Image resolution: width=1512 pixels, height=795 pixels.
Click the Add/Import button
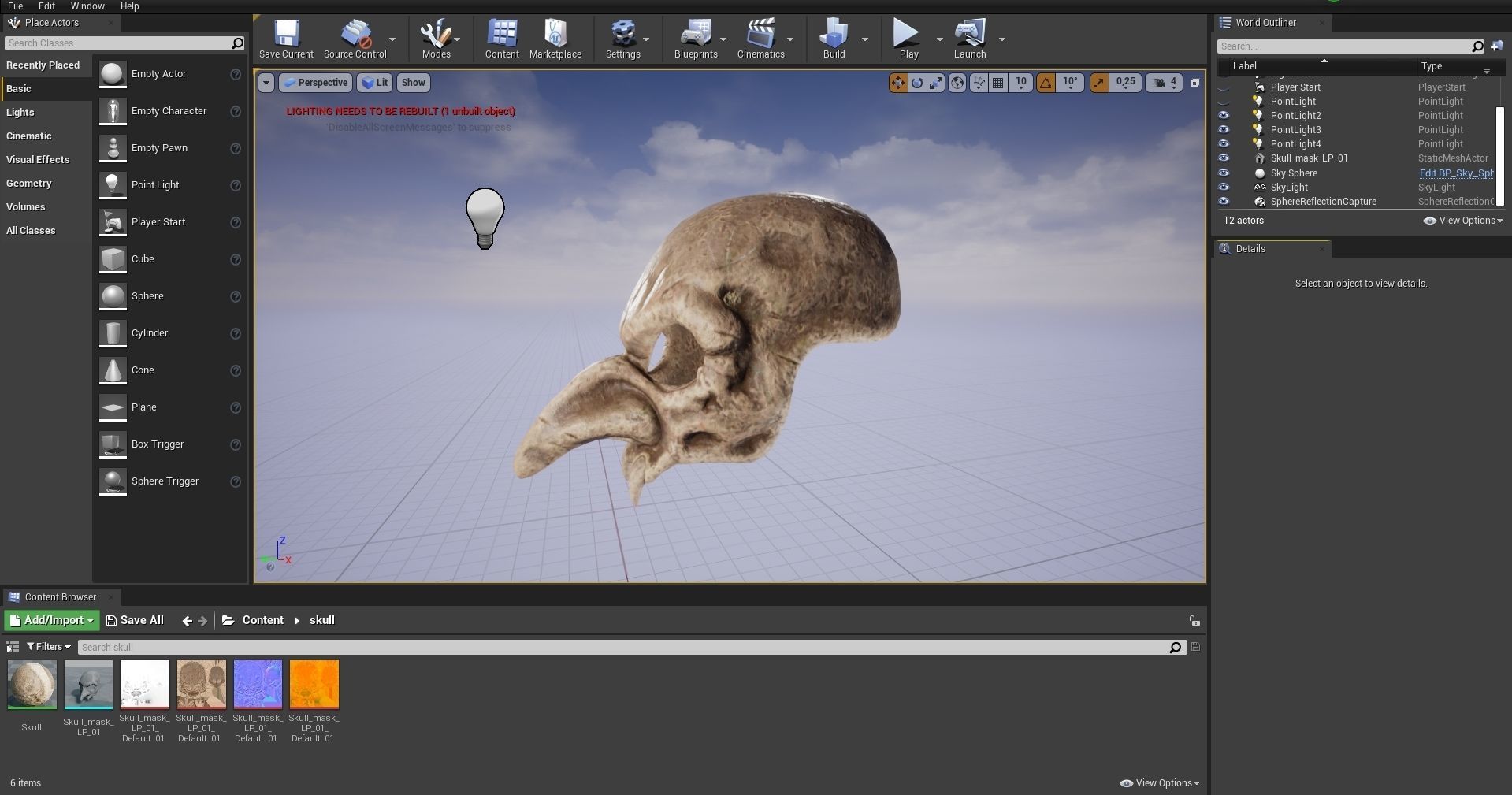click(x=52, y=621)
